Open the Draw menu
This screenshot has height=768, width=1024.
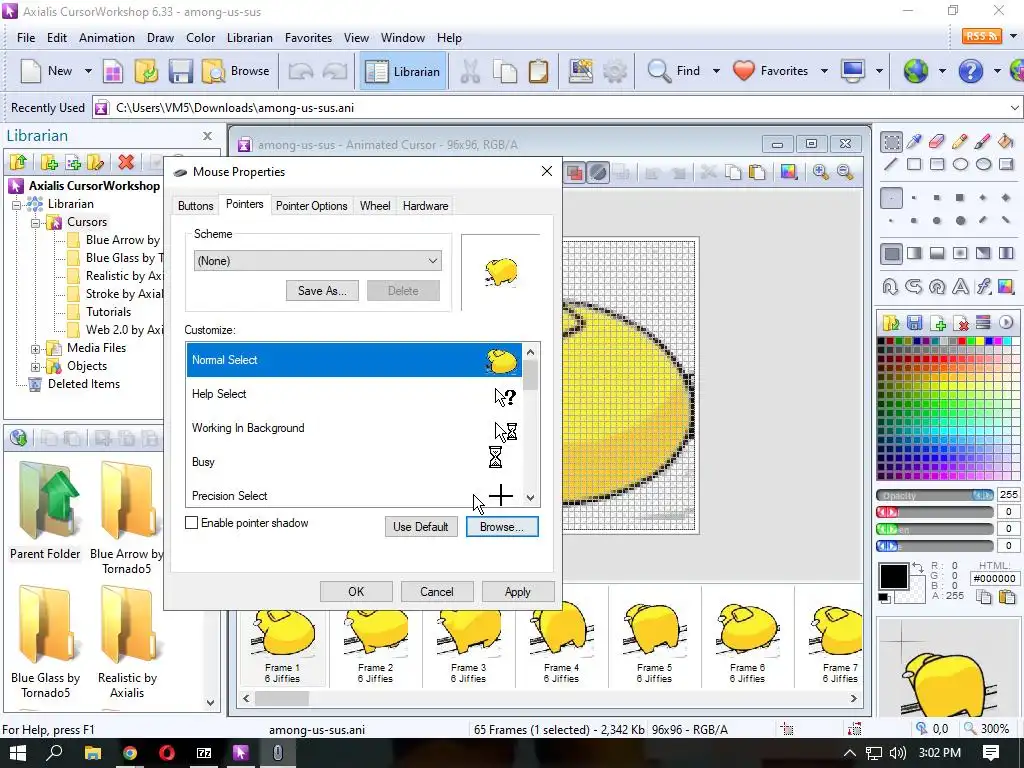(x=160, y=38)
